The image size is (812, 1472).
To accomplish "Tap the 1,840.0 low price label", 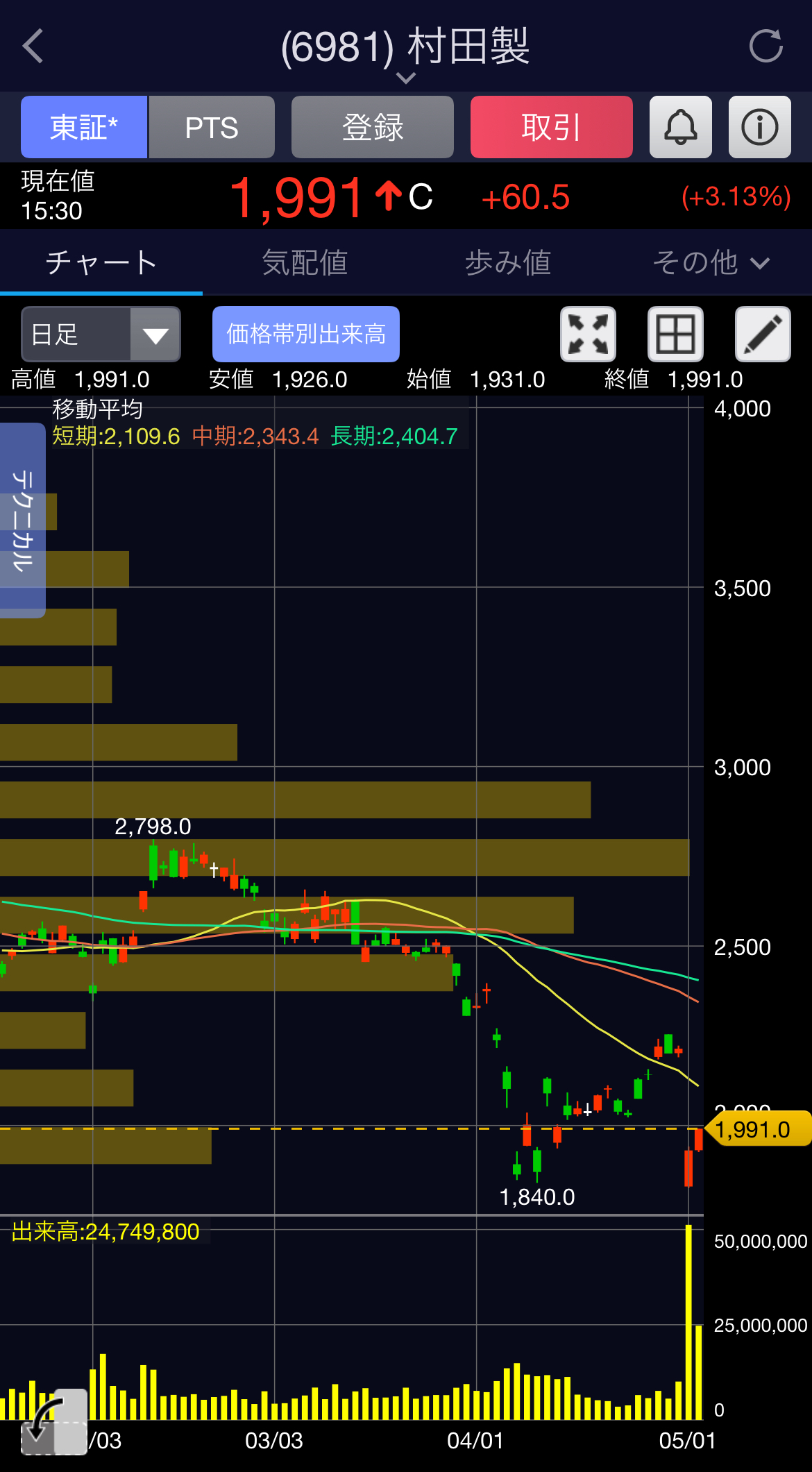I will point(537,1196).
